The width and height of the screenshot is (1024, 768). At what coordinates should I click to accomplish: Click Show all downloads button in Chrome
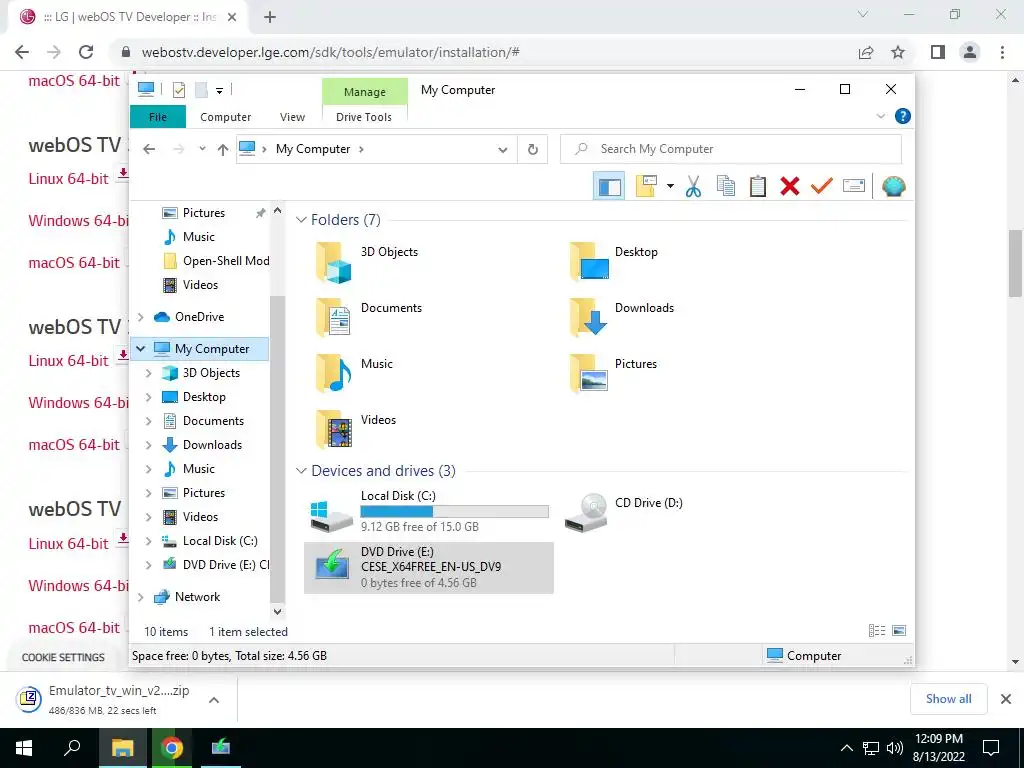pos(948,699)
